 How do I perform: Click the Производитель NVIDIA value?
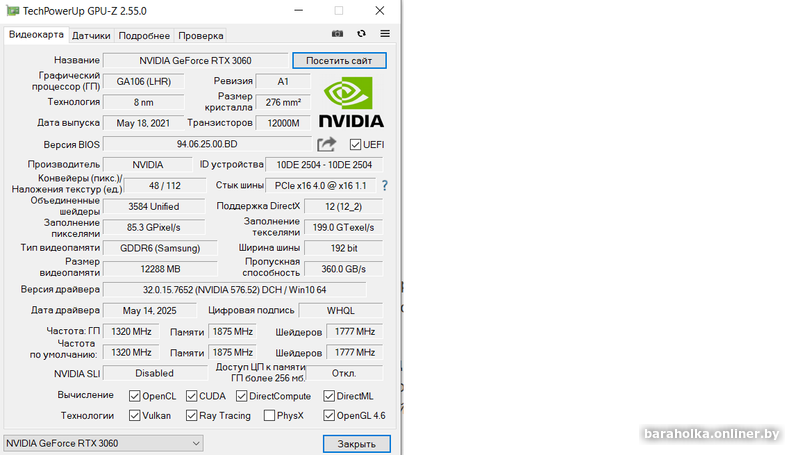point(148,165)
